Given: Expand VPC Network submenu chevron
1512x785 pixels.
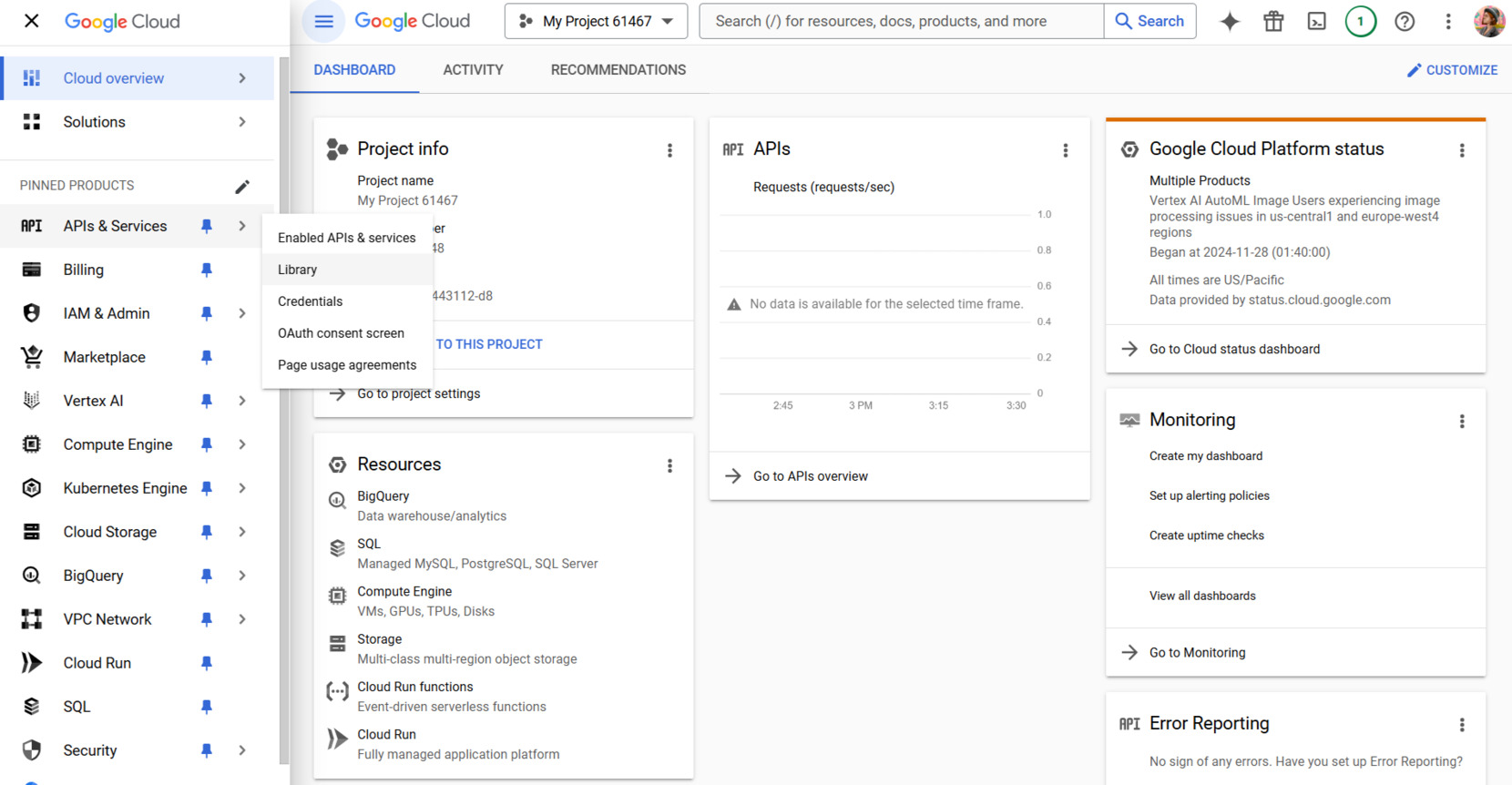Looking at the screenshot, I should coord(242,619).
